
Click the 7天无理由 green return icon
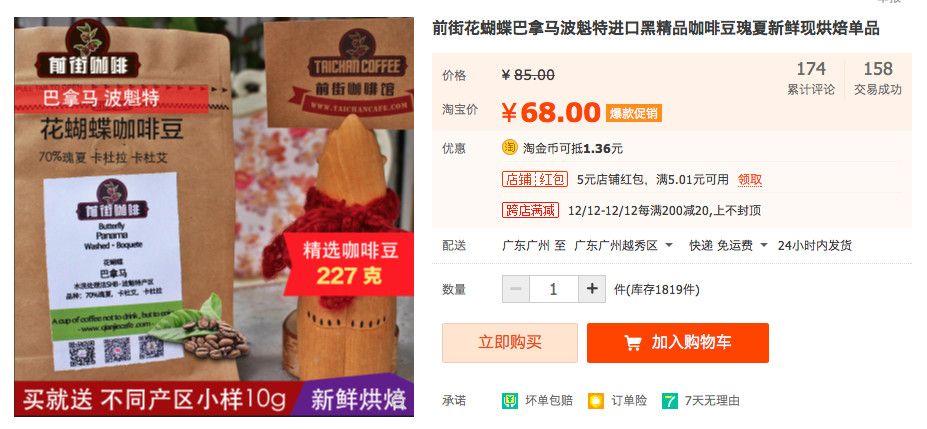(x=670, y=401)
